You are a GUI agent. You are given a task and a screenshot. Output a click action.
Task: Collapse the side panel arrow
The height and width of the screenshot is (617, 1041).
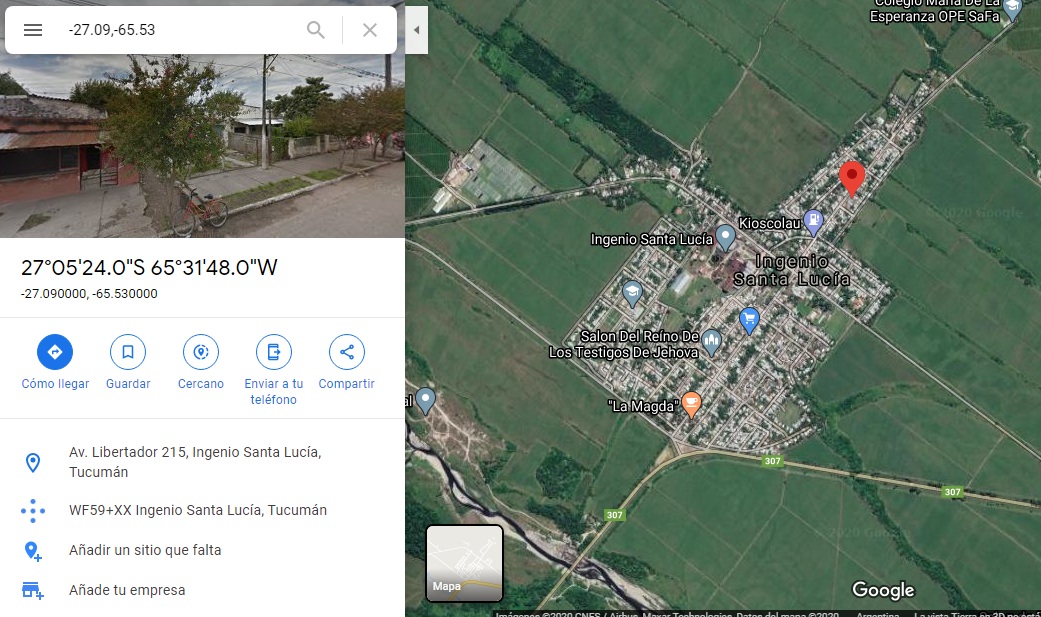[416, 30]
